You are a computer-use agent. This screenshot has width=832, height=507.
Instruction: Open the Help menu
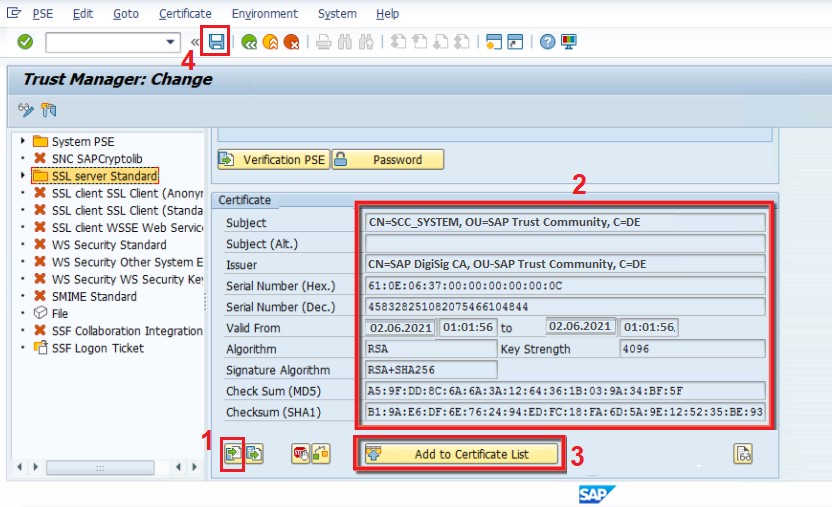(x=387, y=14)
